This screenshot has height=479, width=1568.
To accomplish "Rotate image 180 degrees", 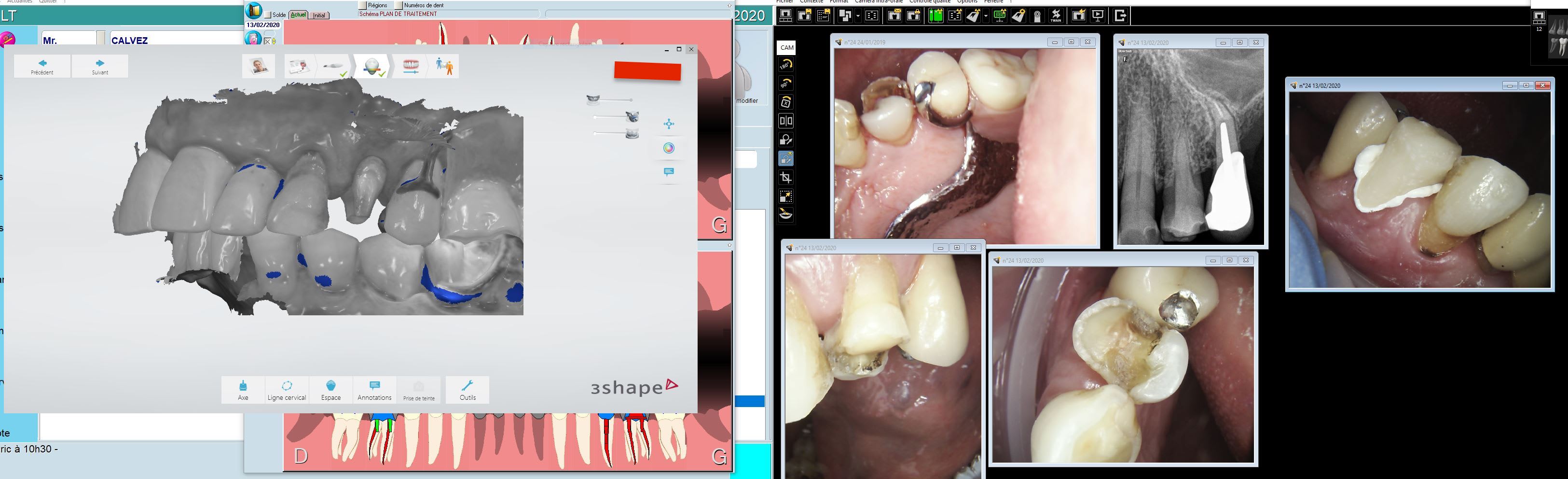I will tap(786, 65).
